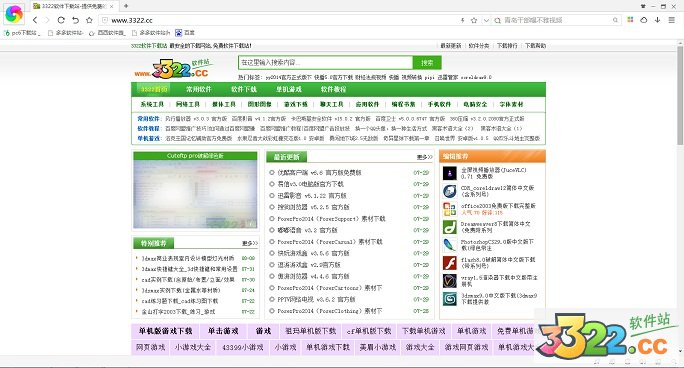The width and height of the screenshot is (684, 368).
Task: Click the site search field 在这里输入搜索内容
Action: [325, 62]
